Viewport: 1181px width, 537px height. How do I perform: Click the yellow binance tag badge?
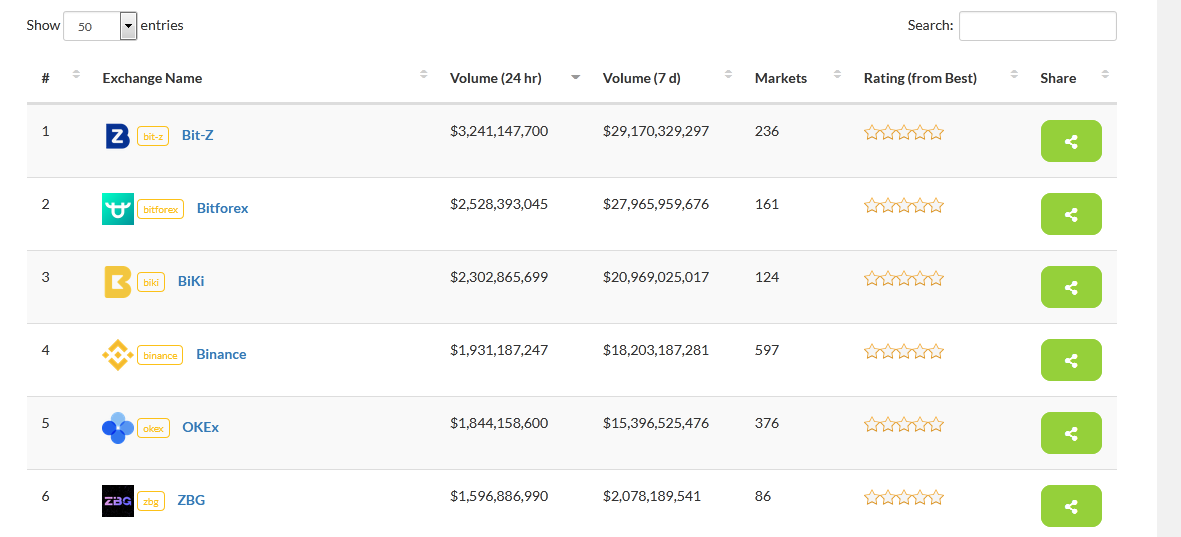[x=160, y=355]
